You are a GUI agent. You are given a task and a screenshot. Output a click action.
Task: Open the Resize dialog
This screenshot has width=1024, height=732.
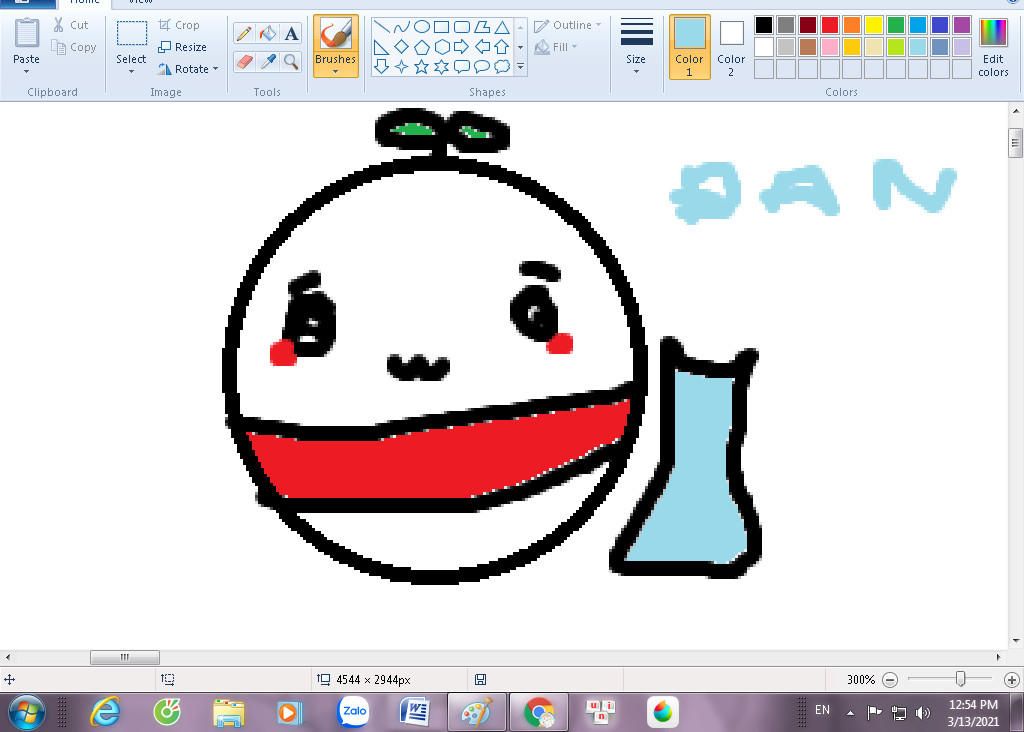coord(183,47)
